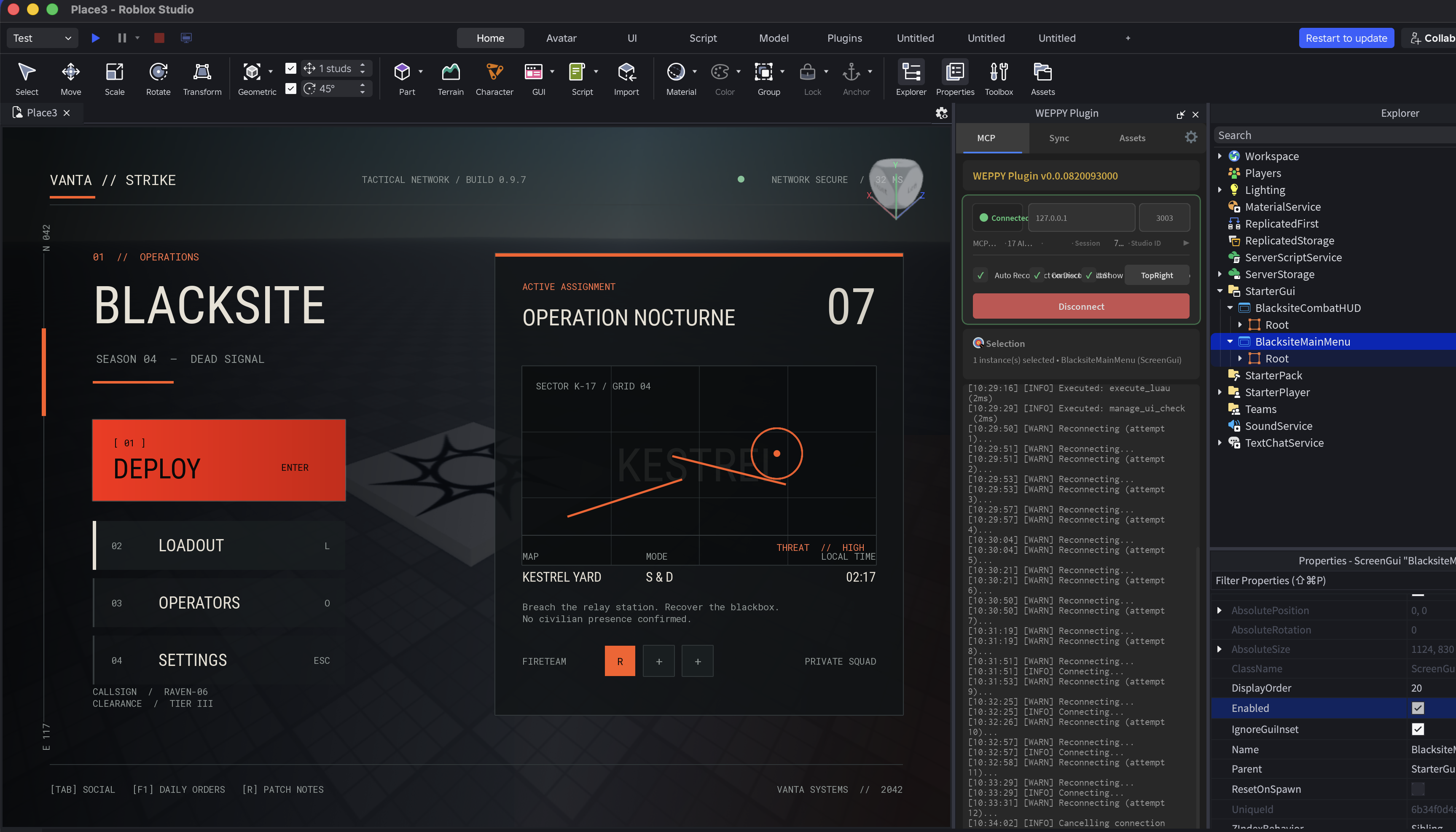
Task: Pop out the WEPPY Plugin panel
Action: click(1181, 114)
